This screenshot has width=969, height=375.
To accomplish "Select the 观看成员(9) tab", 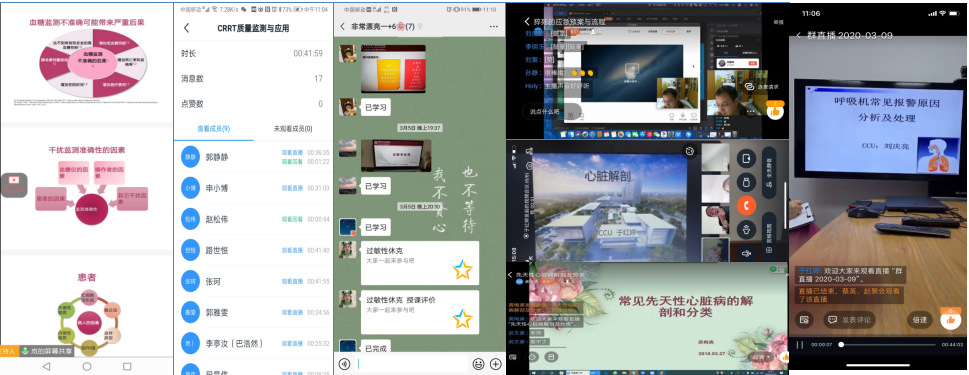I will (x=213, y=128).
